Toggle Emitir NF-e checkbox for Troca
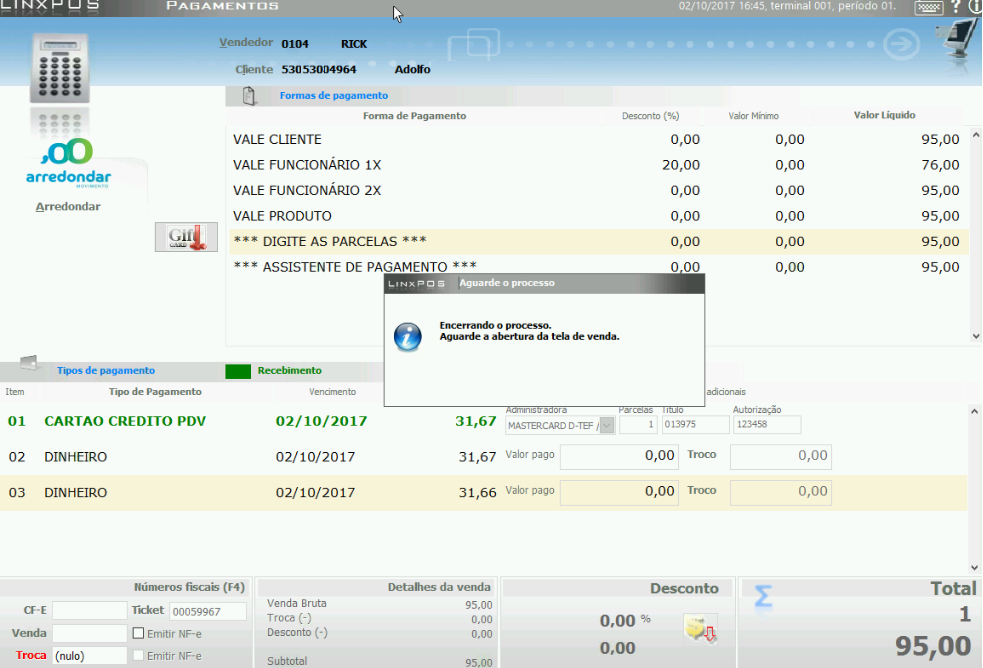 pyautogui.click(x=139, y=655)
